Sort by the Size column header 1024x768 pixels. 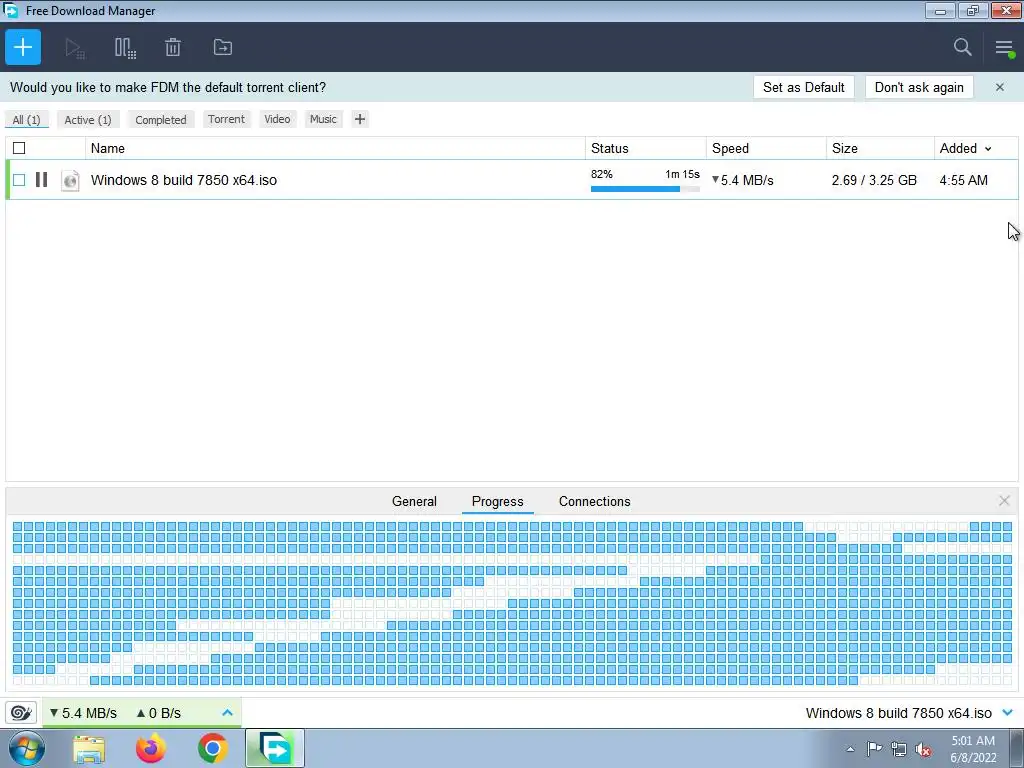[x=880, y=148]
